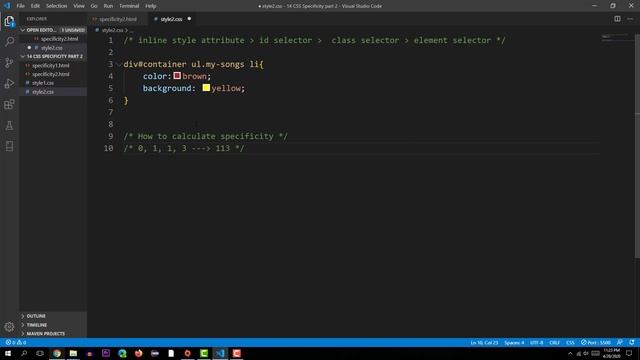Click the unsaved dot on the style2.css tab
Image resolution: width=640 pixels, height=360 pixels.
point(189,19)
